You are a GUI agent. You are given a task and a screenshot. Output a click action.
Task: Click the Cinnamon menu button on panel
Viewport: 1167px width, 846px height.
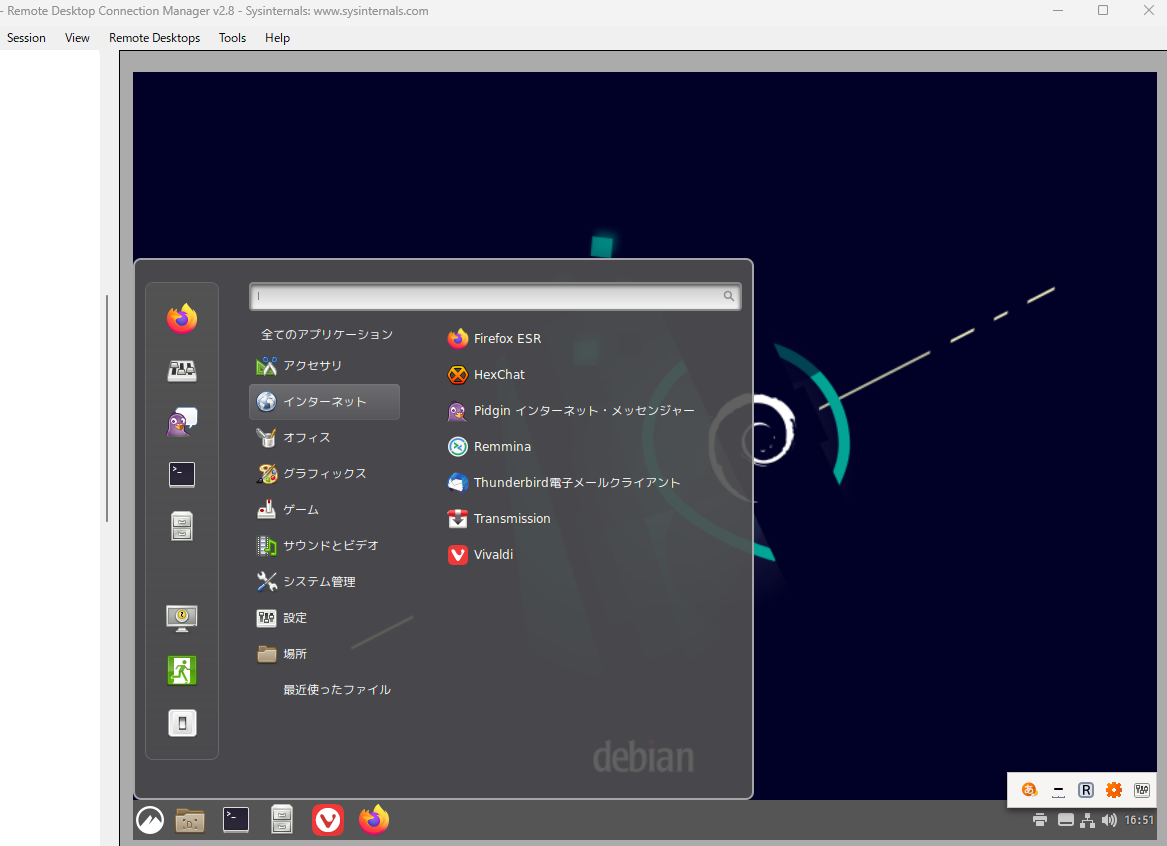150,820
